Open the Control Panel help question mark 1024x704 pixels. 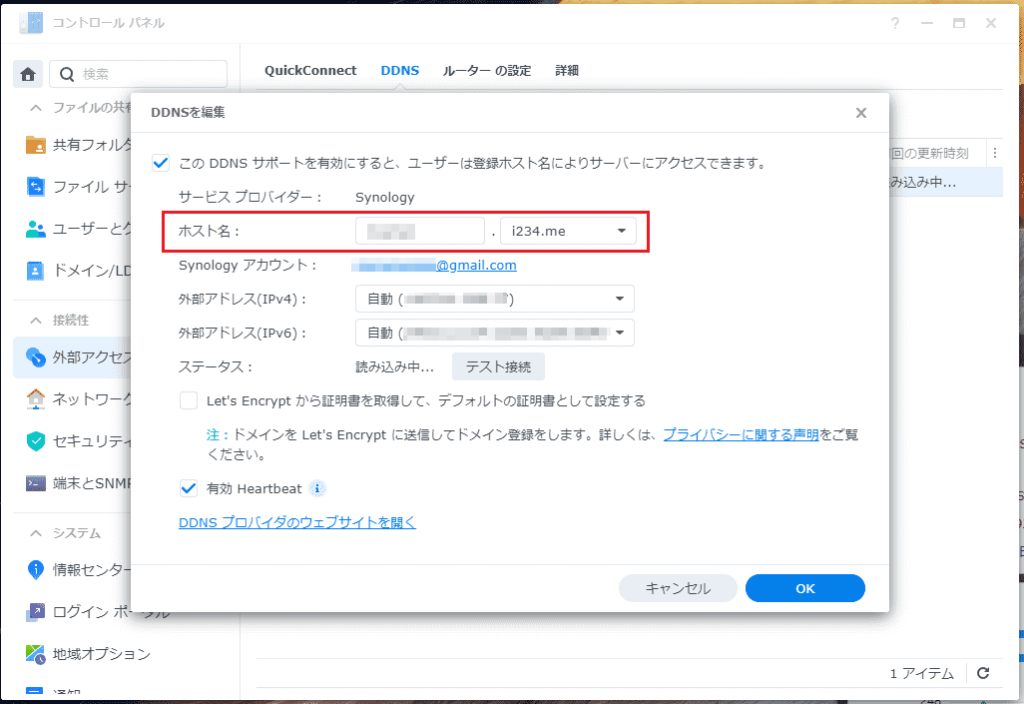point(895,24)
